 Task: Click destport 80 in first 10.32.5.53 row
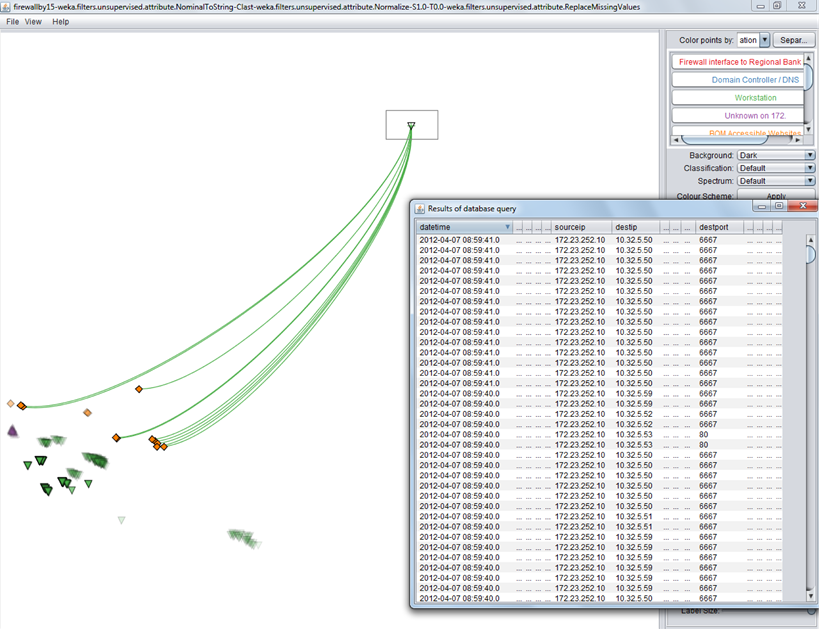(704, 435)
